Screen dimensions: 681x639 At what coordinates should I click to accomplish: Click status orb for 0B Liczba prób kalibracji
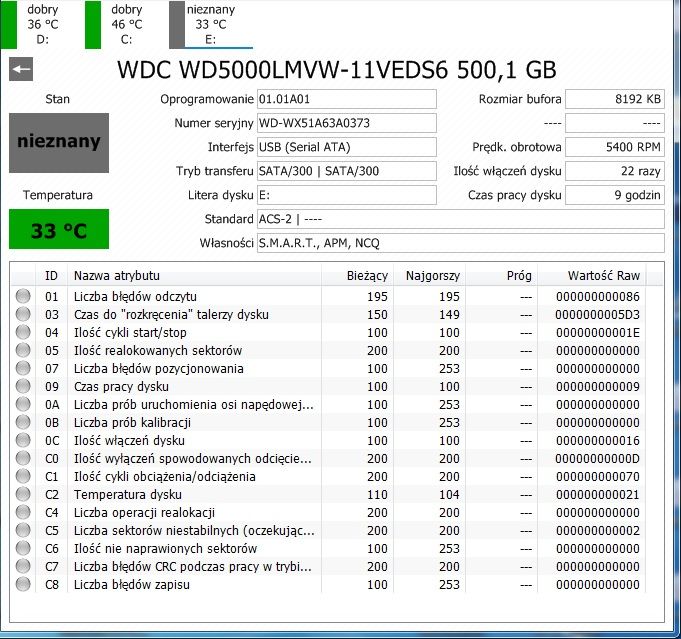pyautogui.click(x=23, y=422)
